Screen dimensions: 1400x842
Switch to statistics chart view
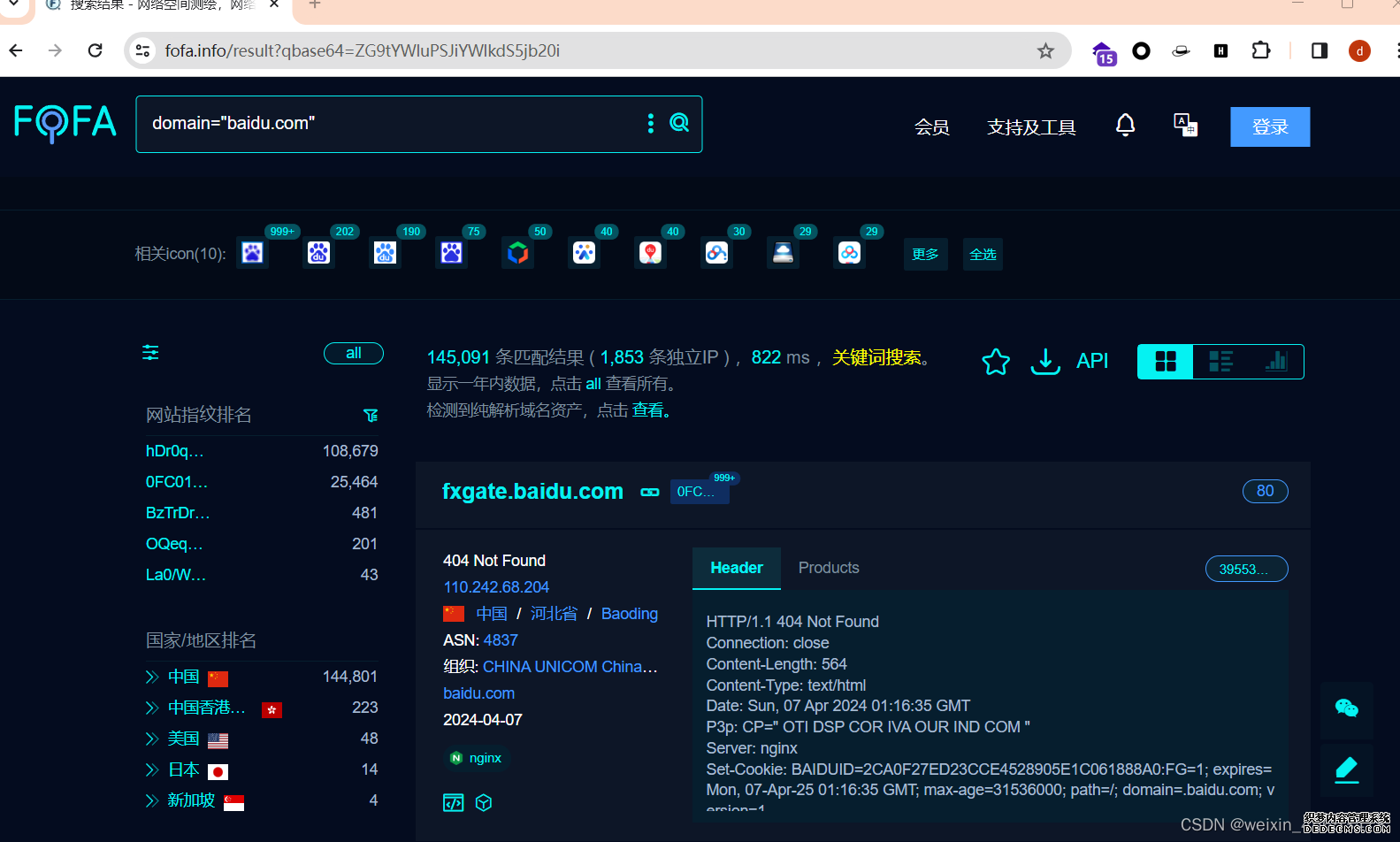[x=1275, y=362]
